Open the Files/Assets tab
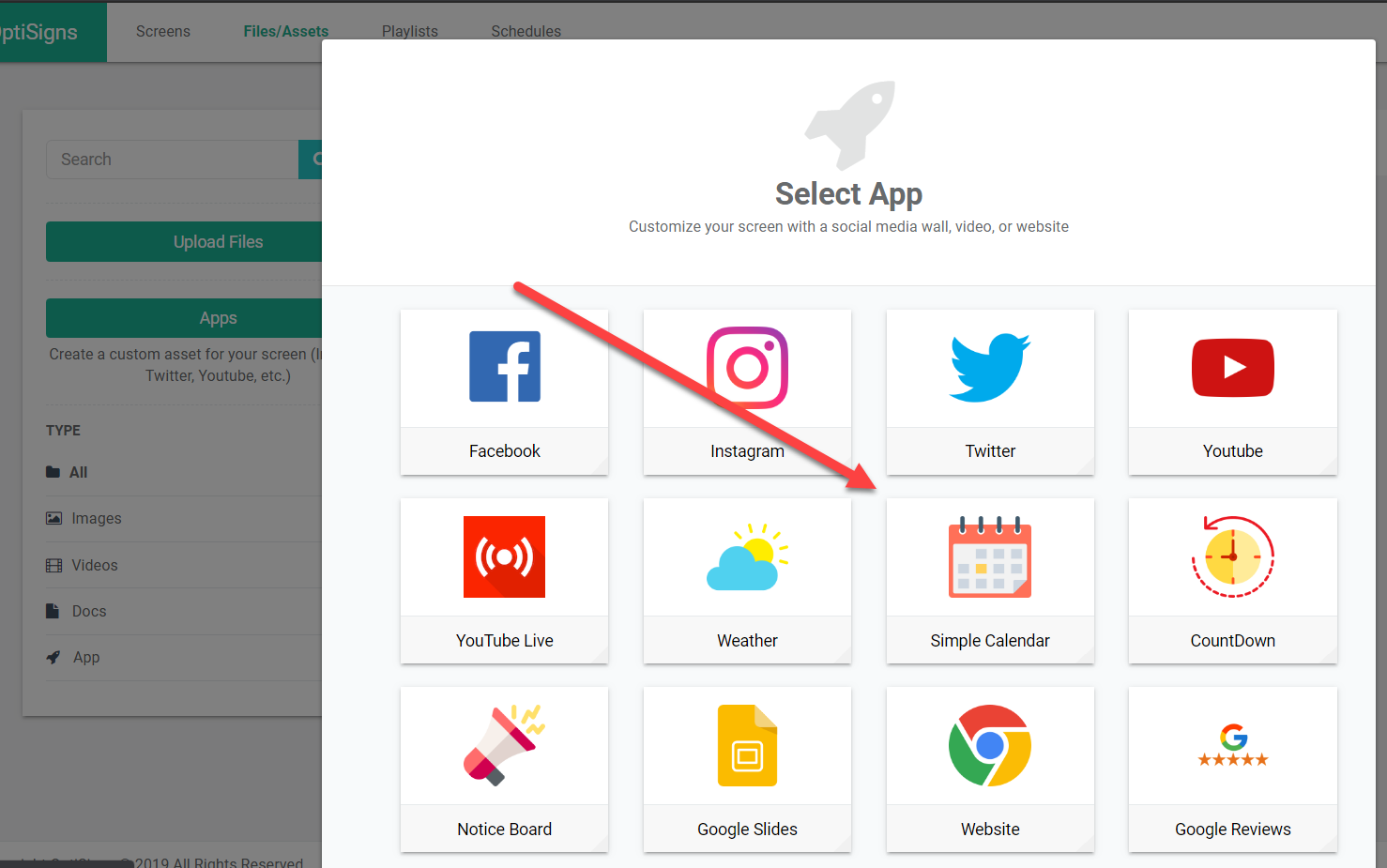Screen dimensions: 1387x868 (x=286, y=32)
